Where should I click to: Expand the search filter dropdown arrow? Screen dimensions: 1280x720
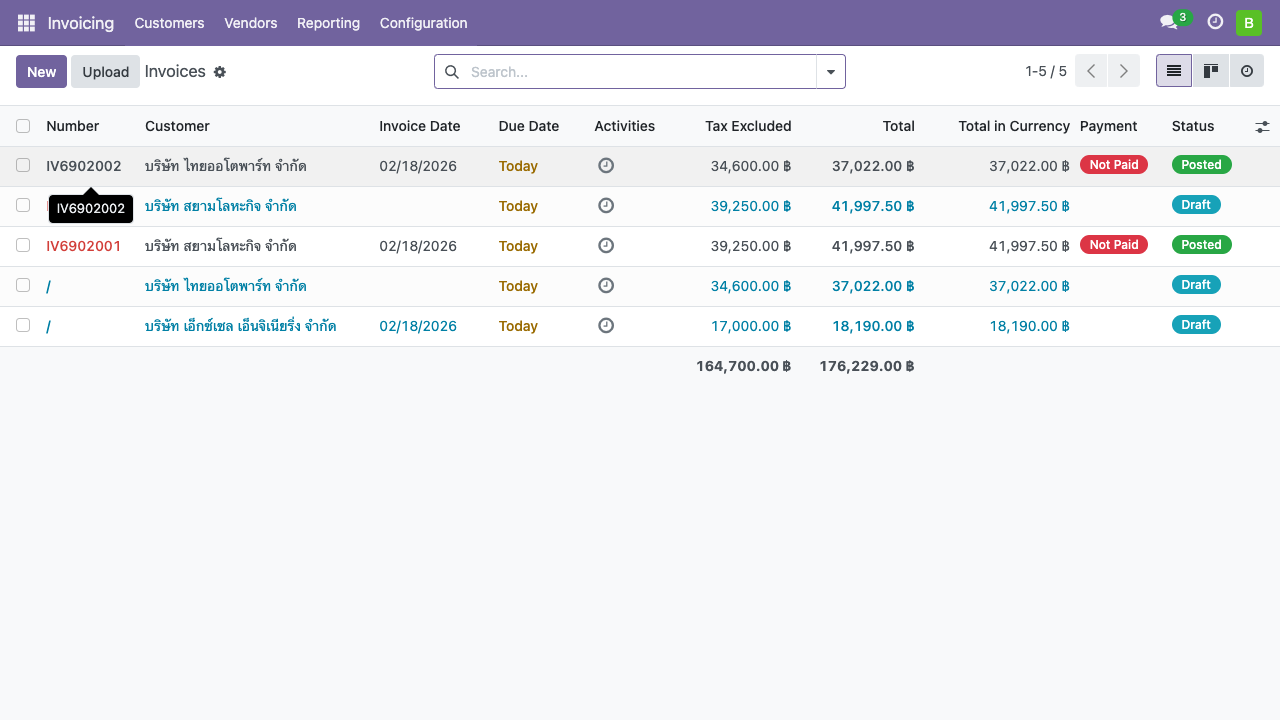tap(830, 72)
